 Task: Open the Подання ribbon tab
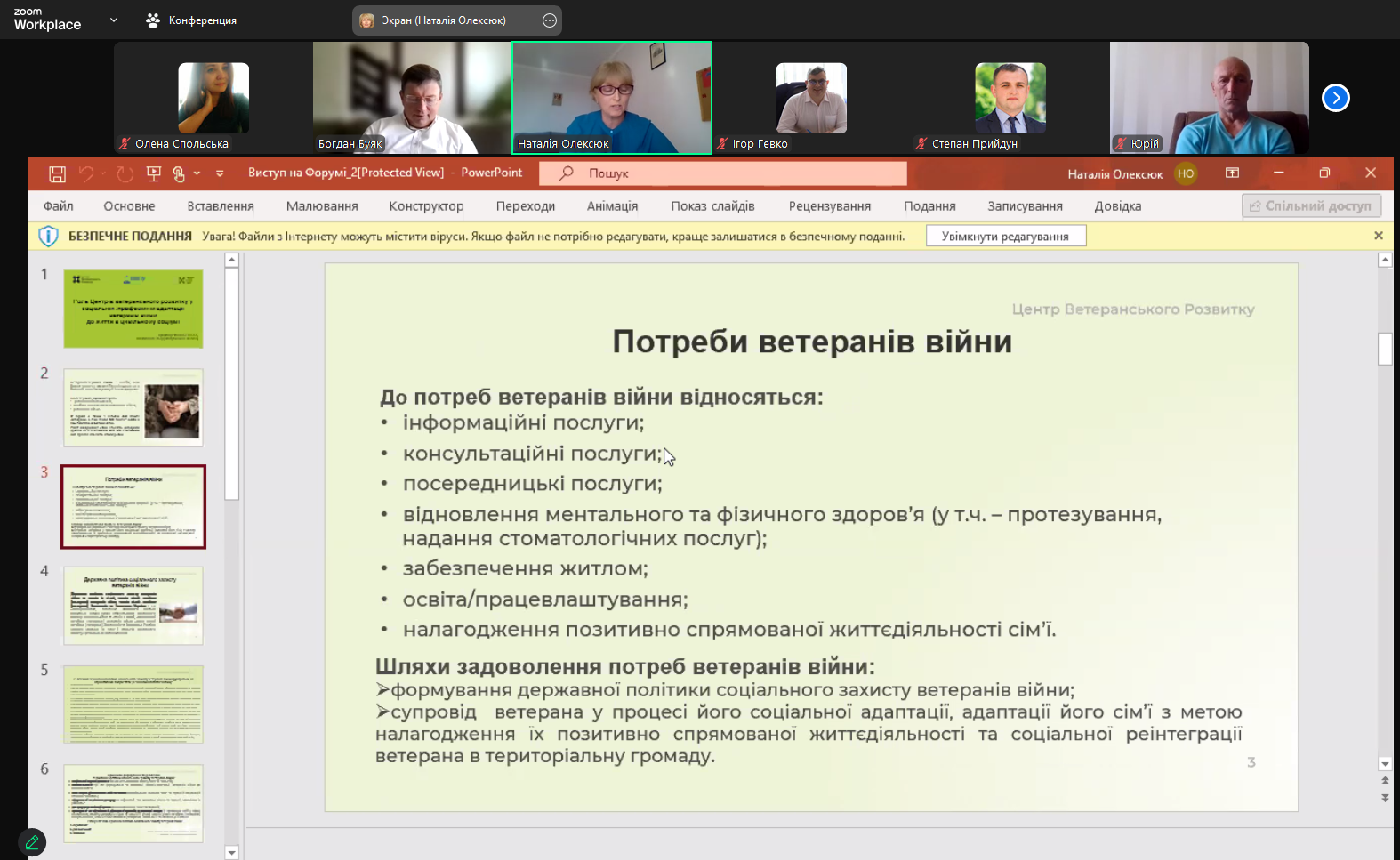(x=929, y=205)
